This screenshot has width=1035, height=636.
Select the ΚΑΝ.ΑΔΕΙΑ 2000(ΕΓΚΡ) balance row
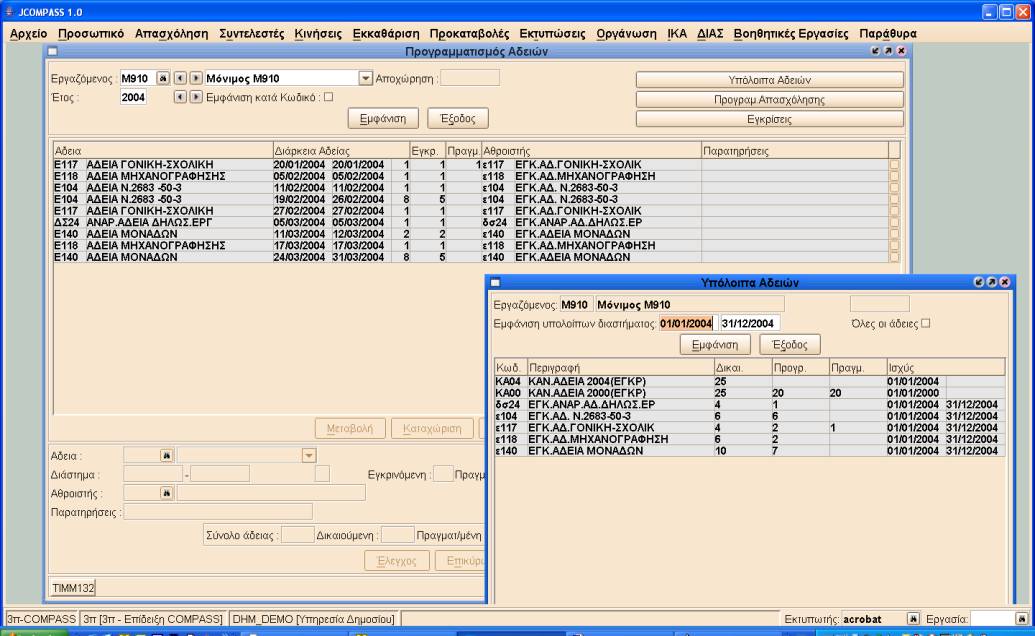[x=749, y=393]
